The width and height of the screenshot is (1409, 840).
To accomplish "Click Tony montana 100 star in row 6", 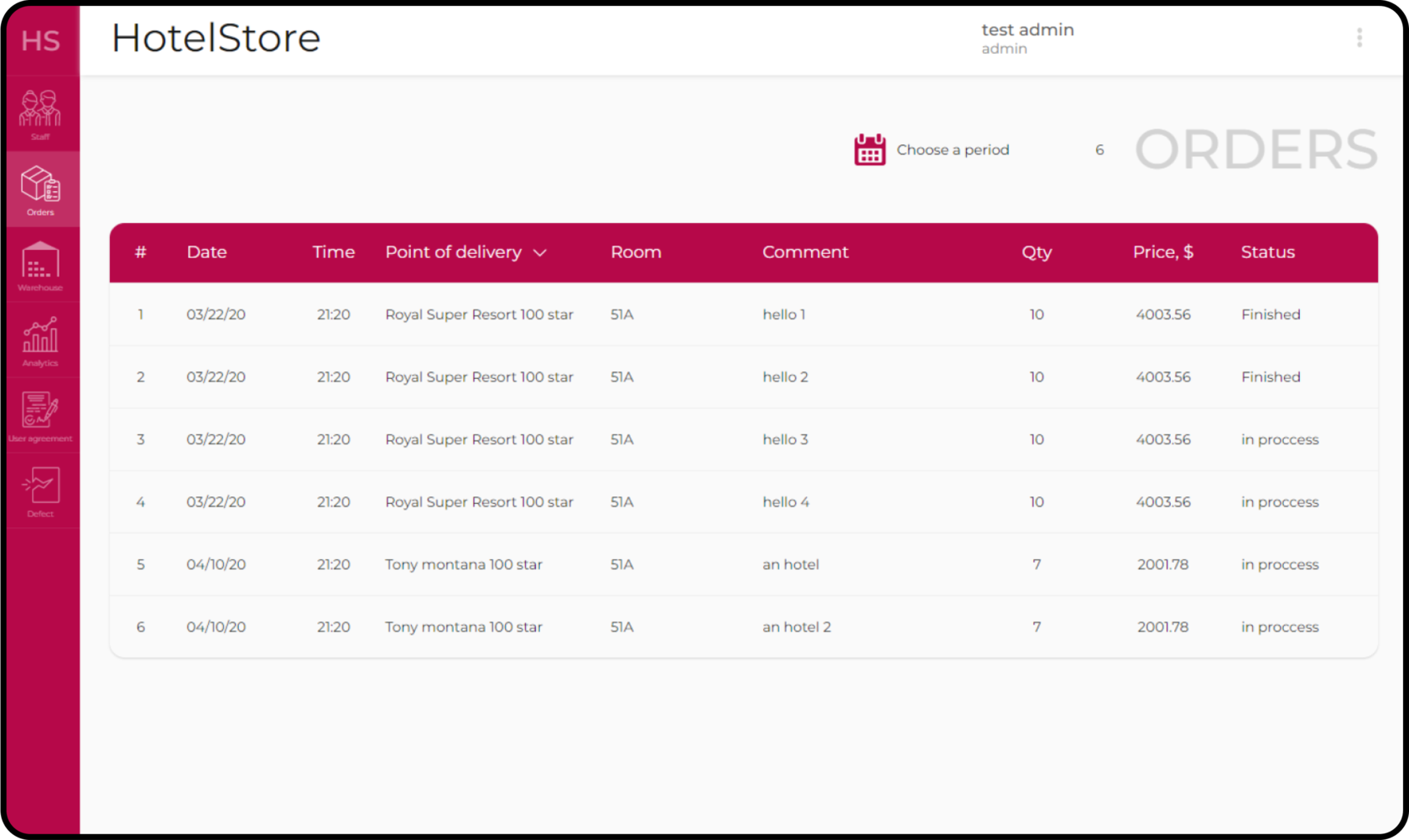I will [x=464, y=627].
